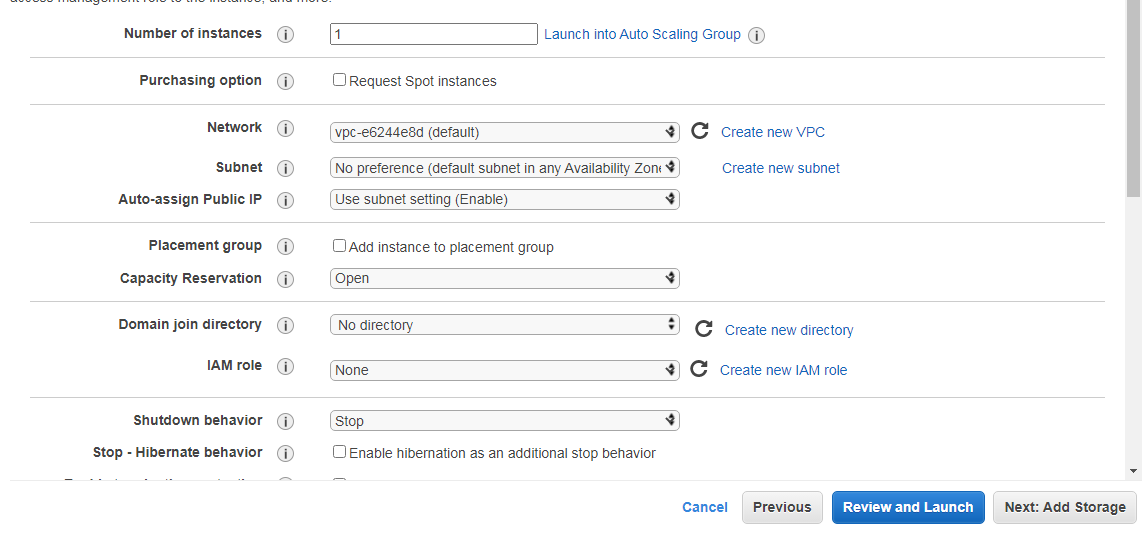
Task: Click info icon next to Number of instances
Action: (x=285, y=35)
